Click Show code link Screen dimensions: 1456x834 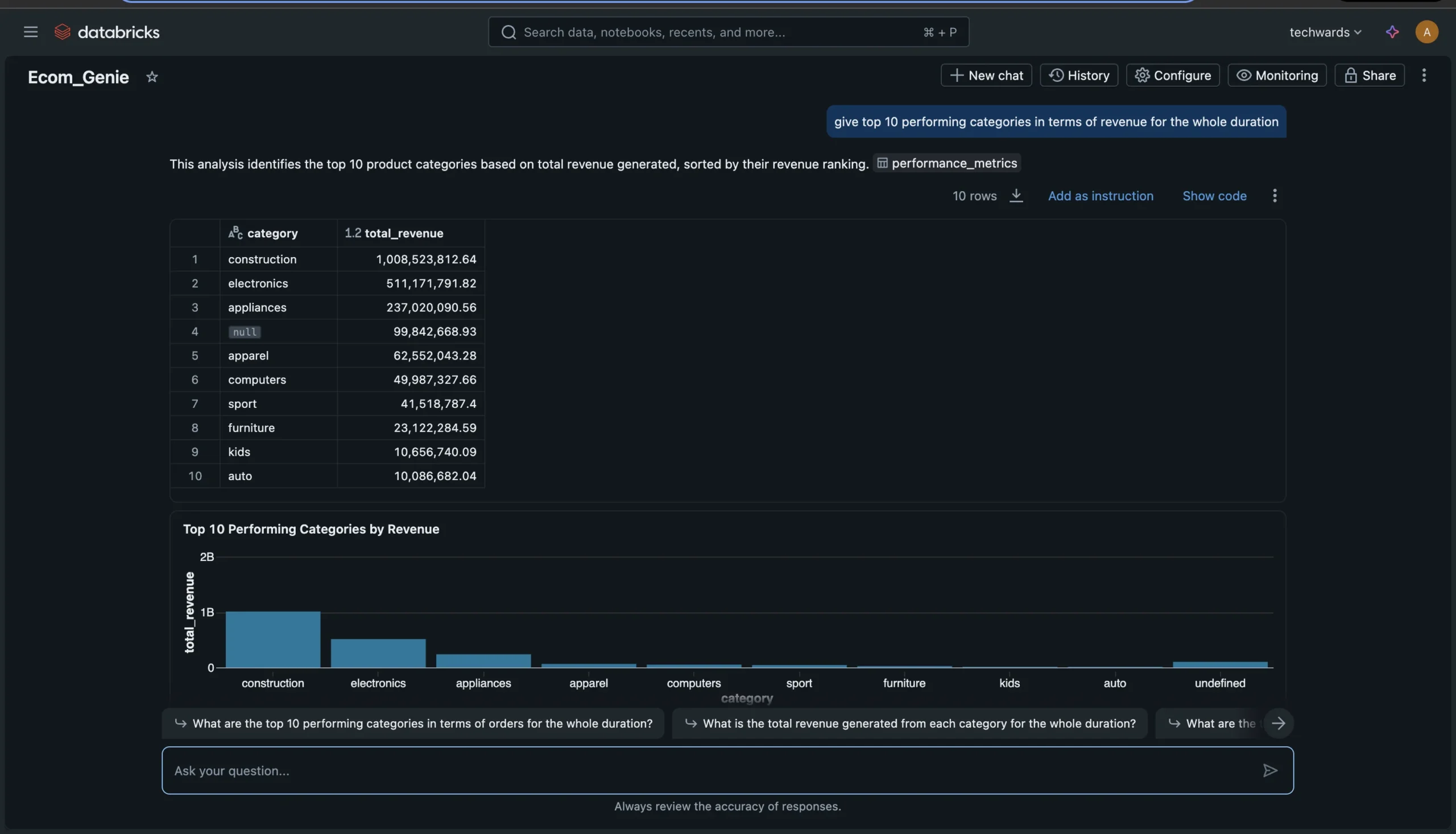[x=1214, y=196]
